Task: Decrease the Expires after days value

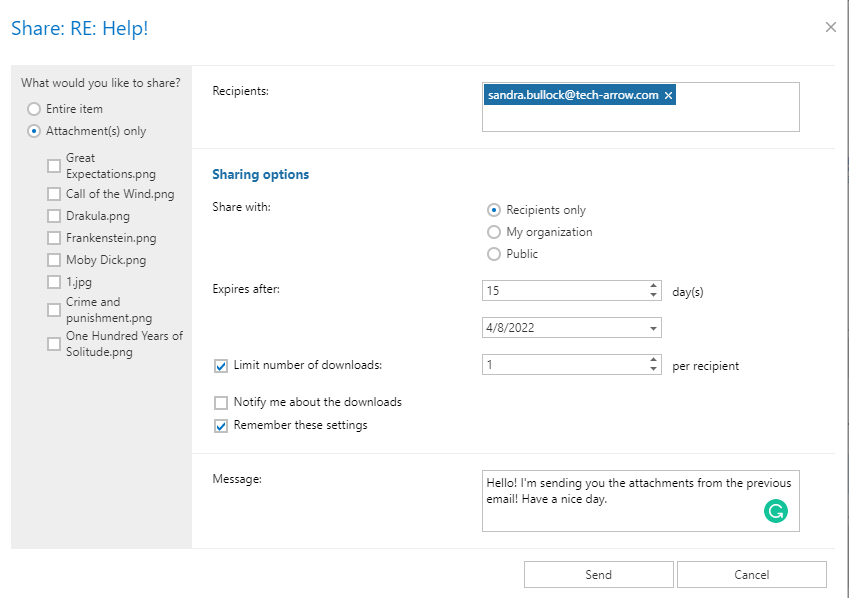Action: pos(654,295)
